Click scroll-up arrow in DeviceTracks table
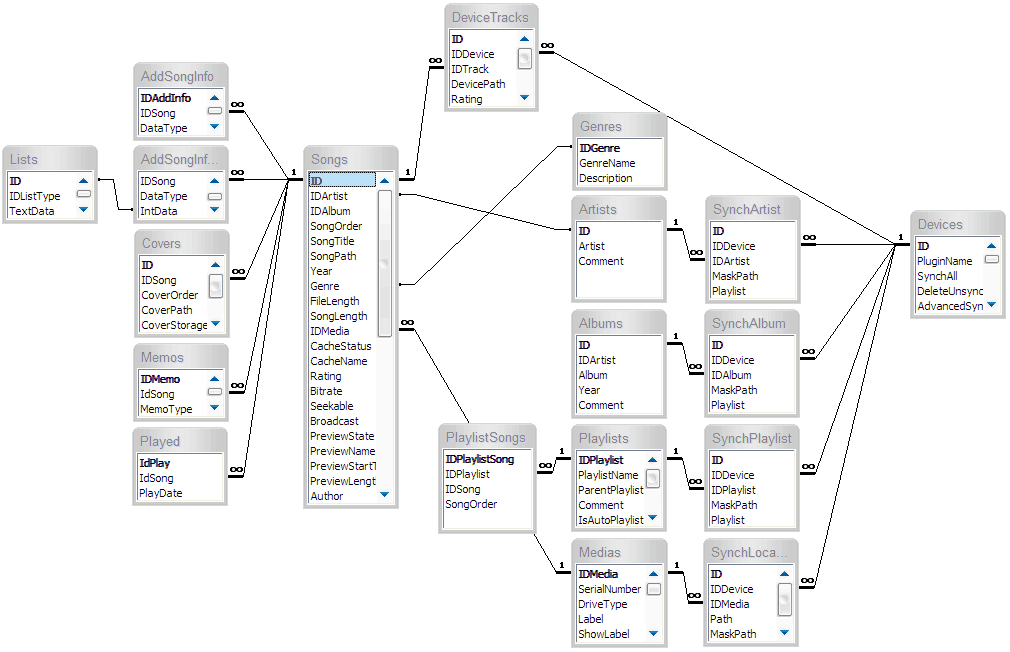The width and height of the screenshot is (1010, 652). tap(524, 39)
